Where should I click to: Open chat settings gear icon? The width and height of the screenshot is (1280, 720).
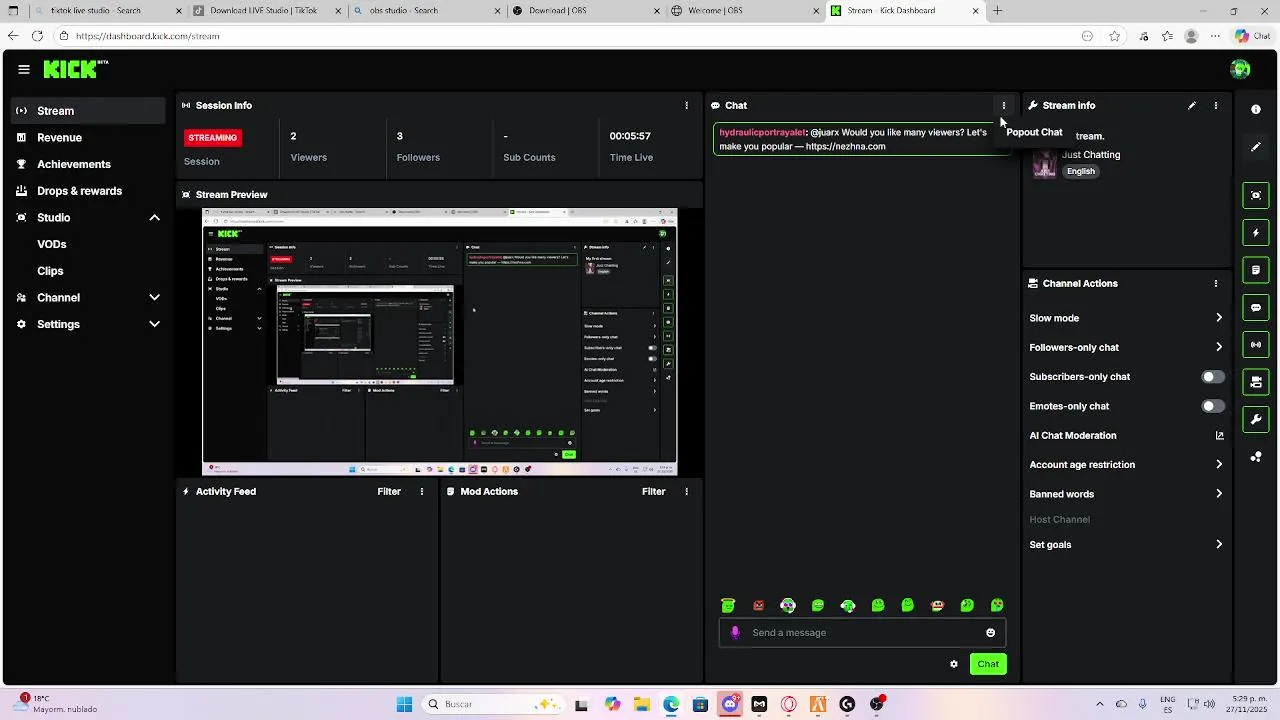(954, 664)
